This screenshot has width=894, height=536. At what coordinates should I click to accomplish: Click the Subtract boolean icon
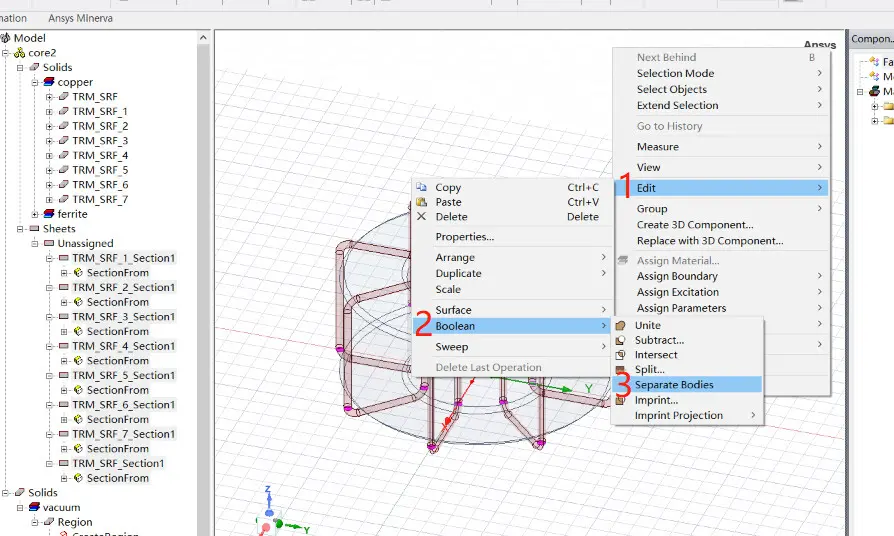[x=620, y=340]
